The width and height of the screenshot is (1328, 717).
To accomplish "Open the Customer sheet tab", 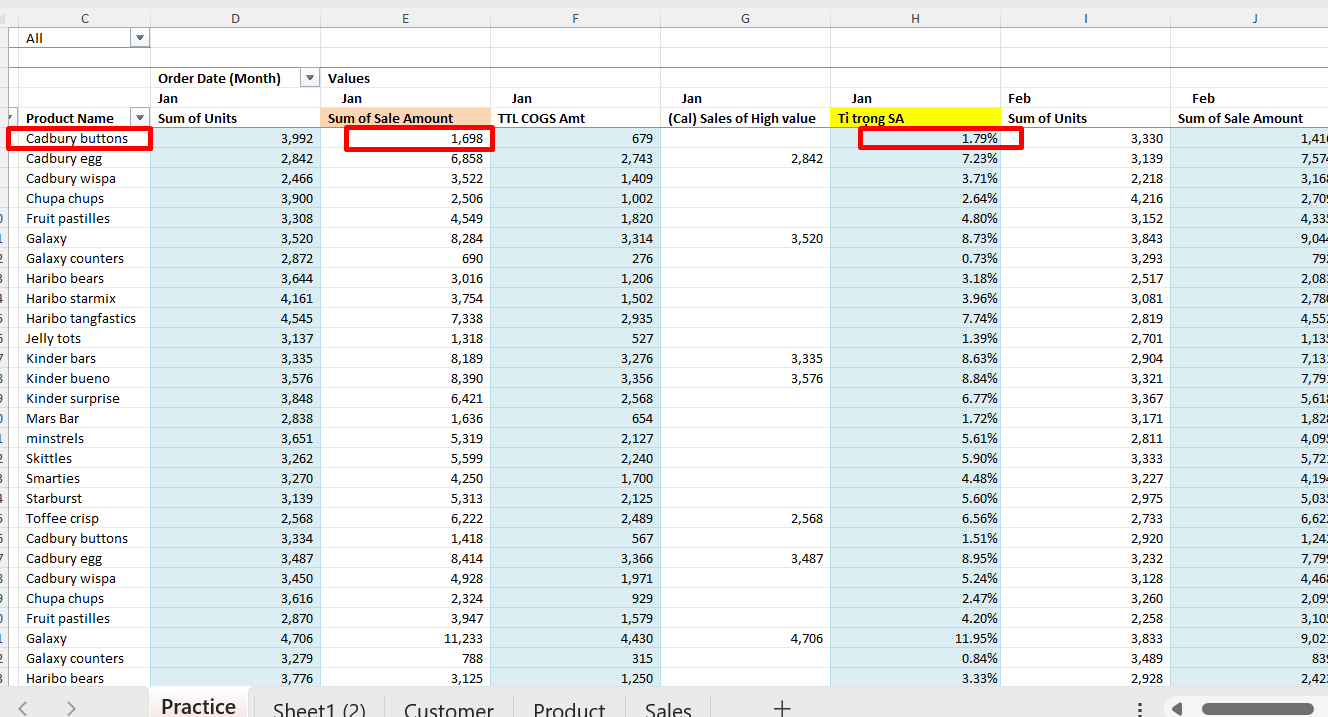I will 448,709.
